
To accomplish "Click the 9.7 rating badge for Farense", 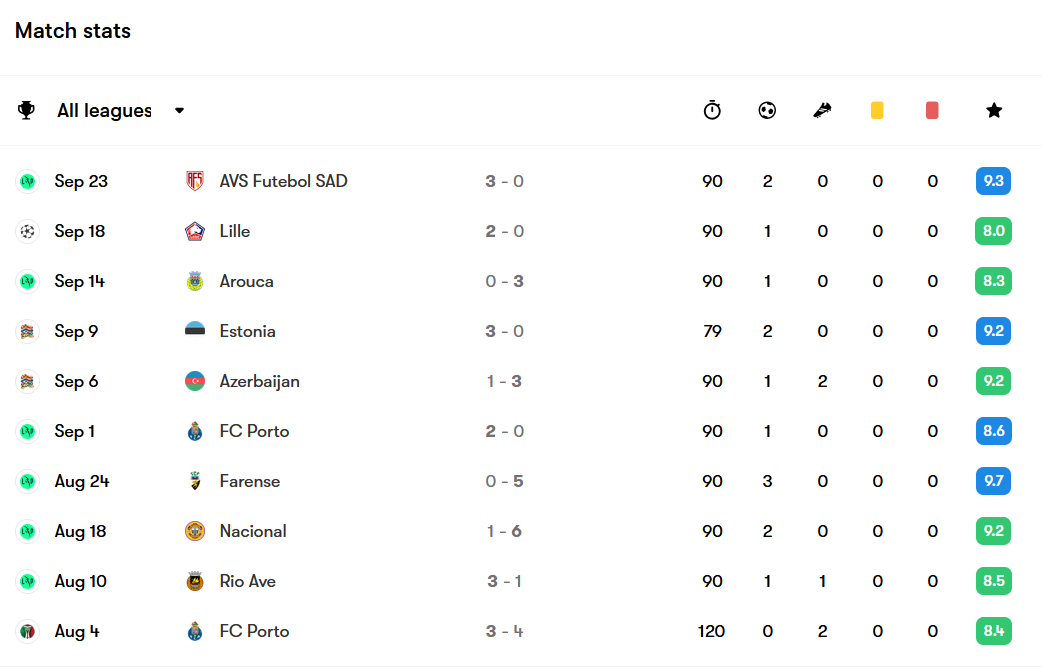I will (993, 481).
